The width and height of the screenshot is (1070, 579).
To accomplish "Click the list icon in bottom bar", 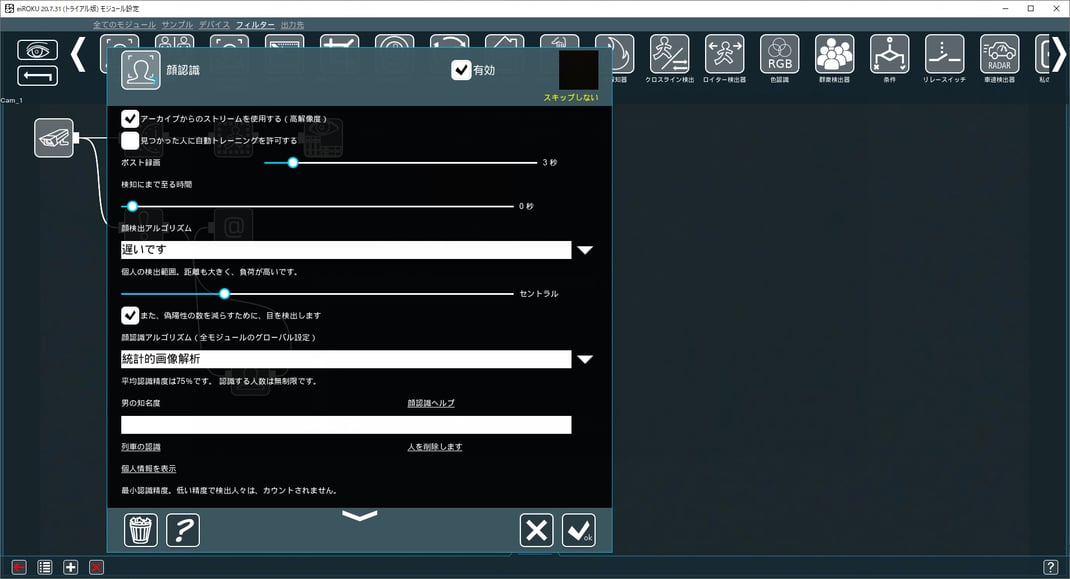I will tap(45, 567).
